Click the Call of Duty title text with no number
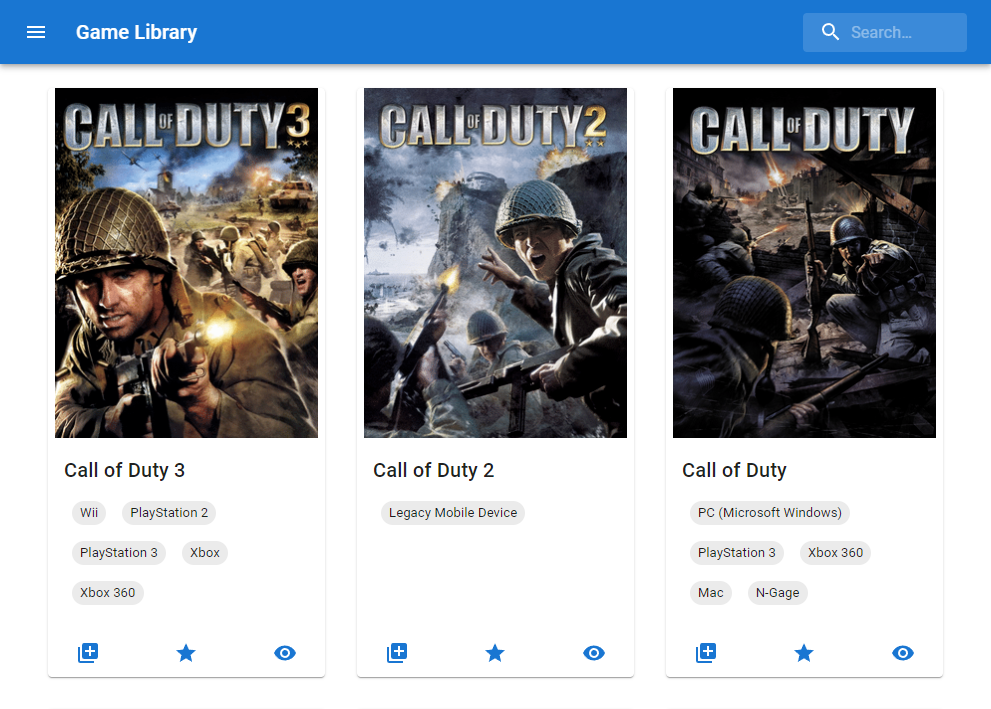The image size is (991, 709). click(734, 470)
